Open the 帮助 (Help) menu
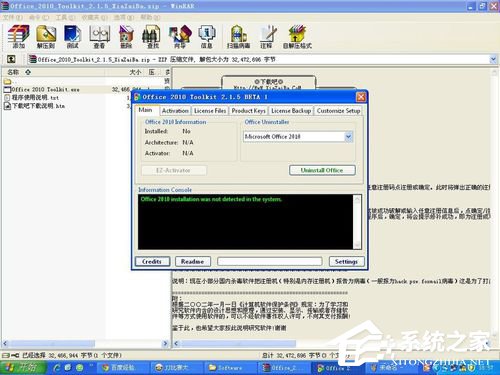 point(150,17)
